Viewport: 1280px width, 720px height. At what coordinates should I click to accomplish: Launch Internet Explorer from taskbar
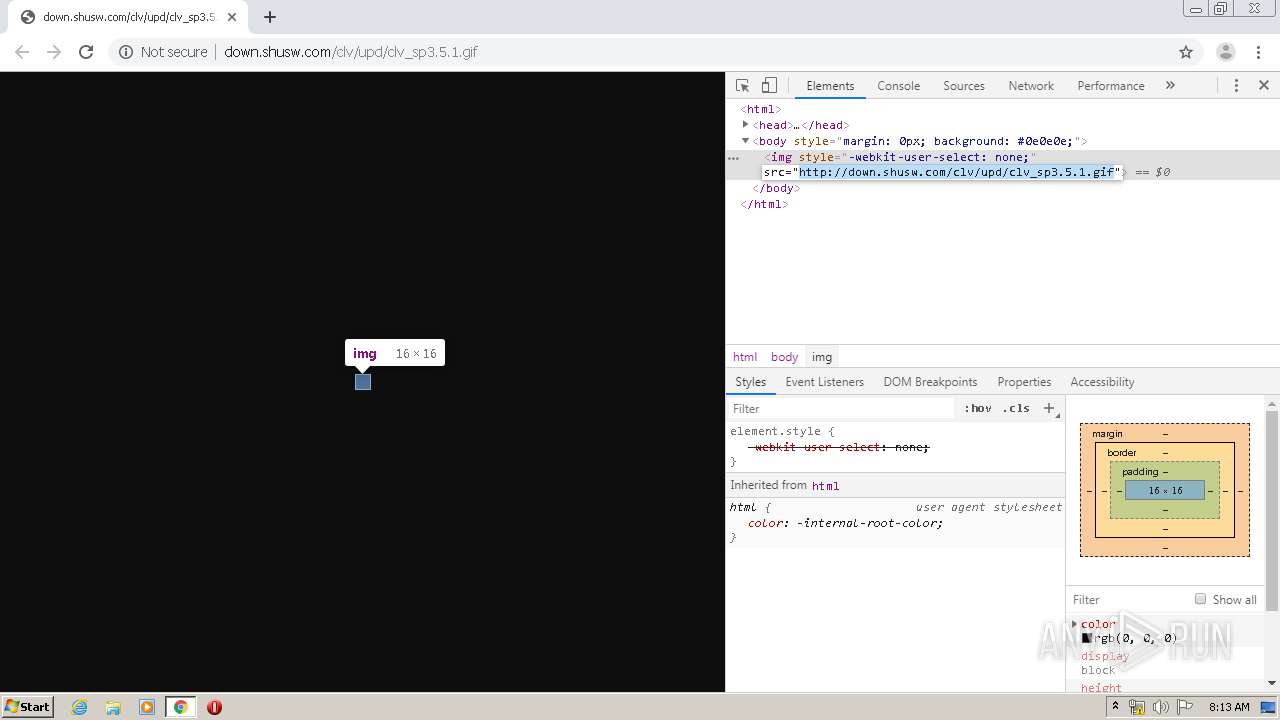[79, 707]
